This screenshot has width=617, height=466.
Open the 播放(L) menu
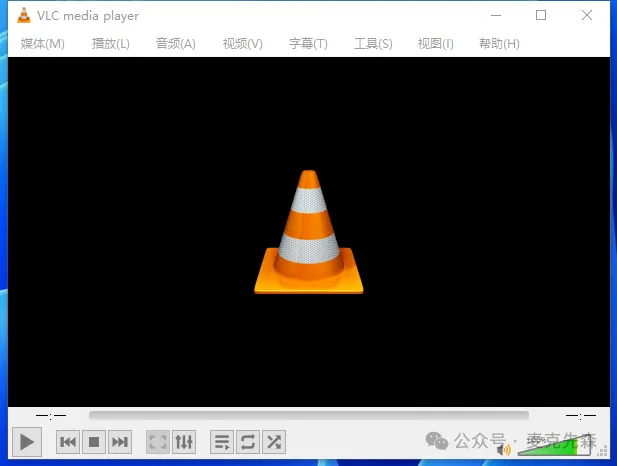point(111,43)
